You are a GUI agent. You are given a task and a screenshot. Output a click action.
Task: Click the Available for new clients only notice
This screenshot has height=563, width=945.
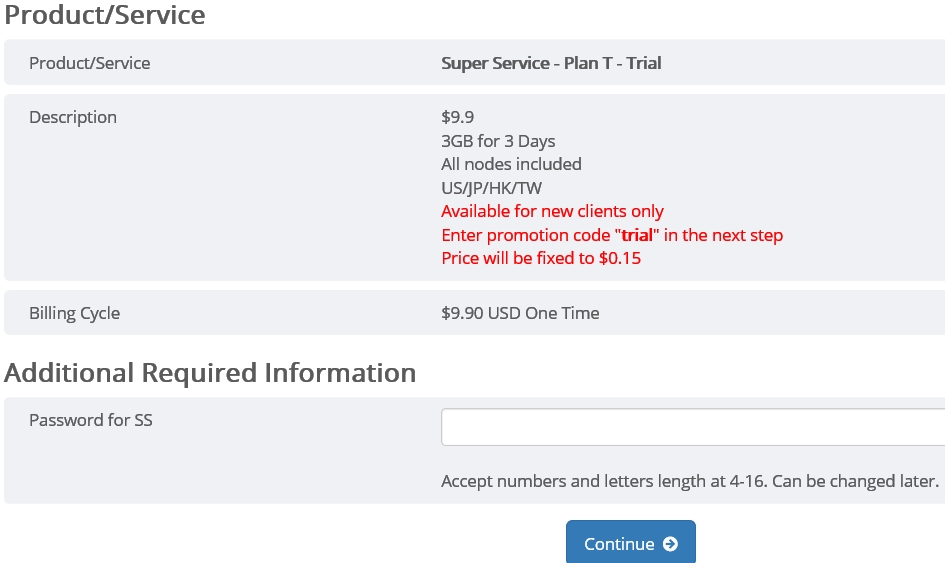552,211
